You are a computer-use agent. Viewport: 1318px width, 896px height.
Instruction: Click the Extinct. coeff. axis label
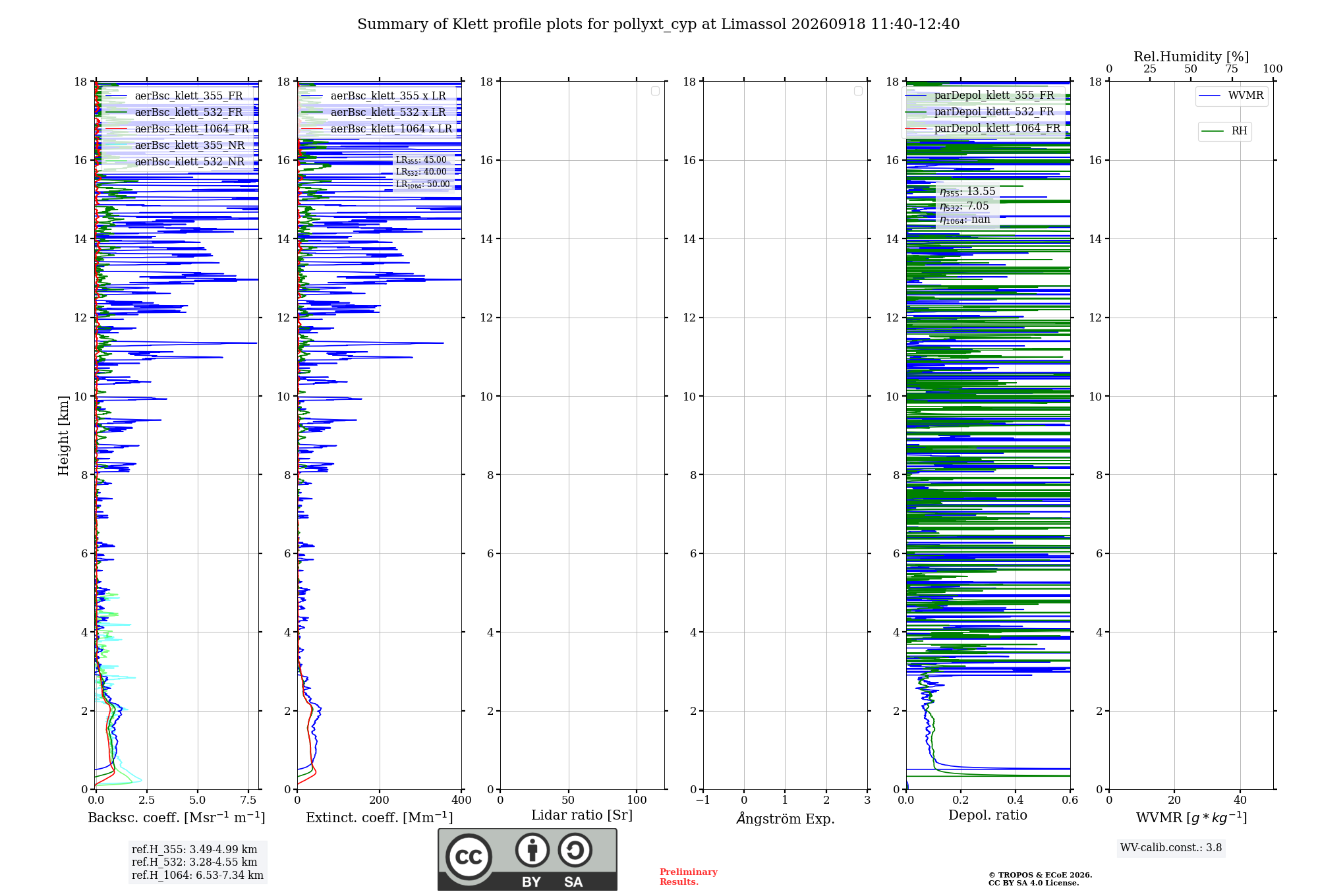[x=380, y=818]
